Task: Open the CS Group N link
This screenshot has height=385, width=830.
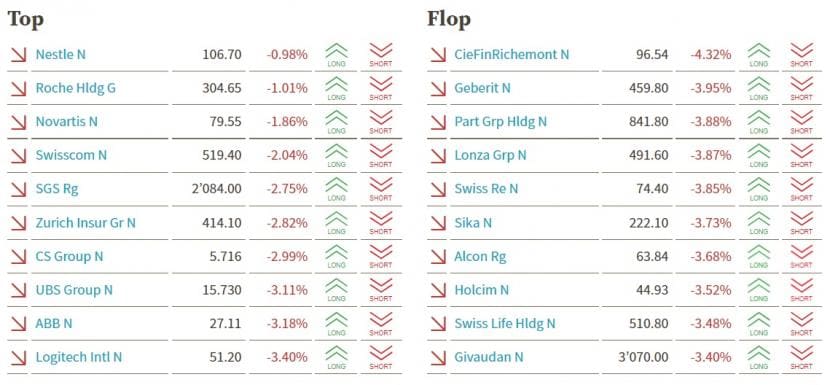Action: pos(69,257)
